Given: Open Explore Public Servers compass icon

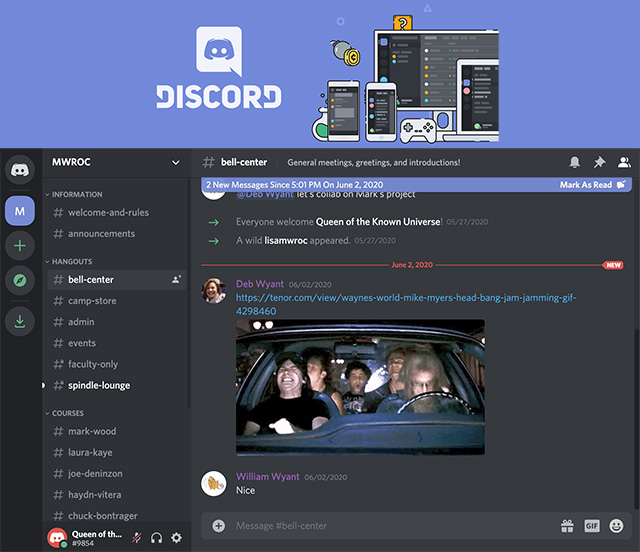Looking at the screenshot, I should [x=20, y=280].
